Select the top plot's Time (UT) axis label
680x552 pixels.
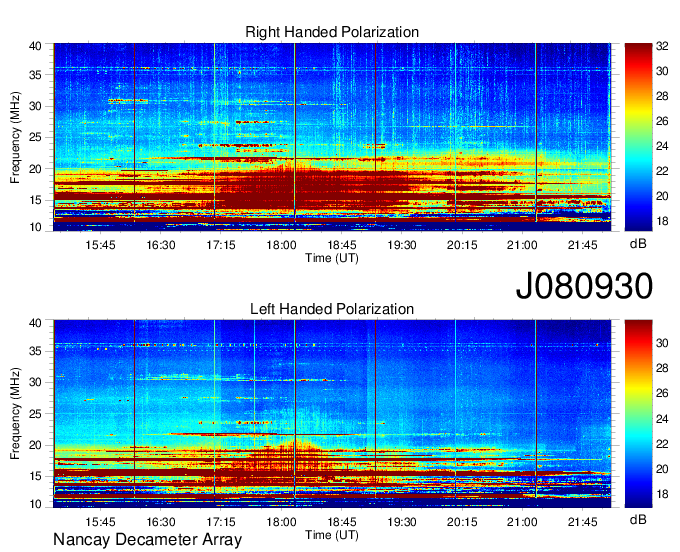coord(332,258)
